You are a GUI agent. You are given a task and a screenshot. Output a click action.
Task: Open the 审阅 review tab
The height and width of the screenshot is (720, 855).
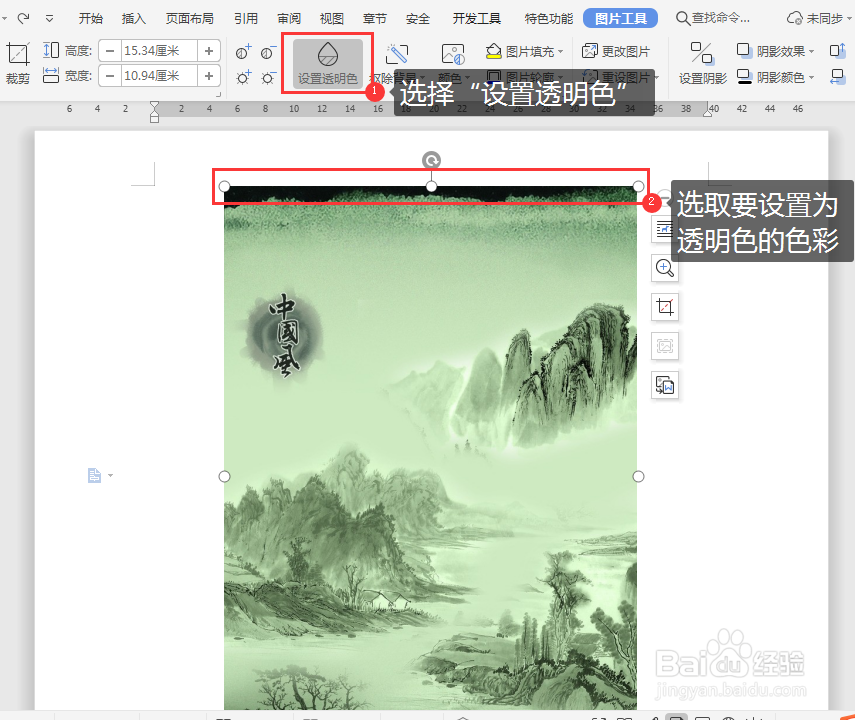(288, 19)
